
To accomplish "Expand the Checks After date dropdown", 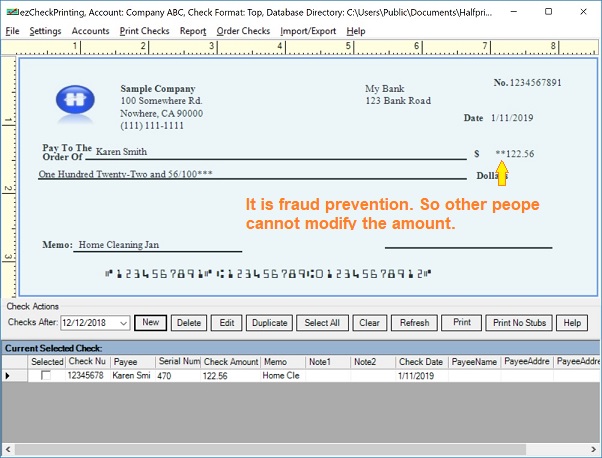I will pyautogui.click(x=122, y=323).
